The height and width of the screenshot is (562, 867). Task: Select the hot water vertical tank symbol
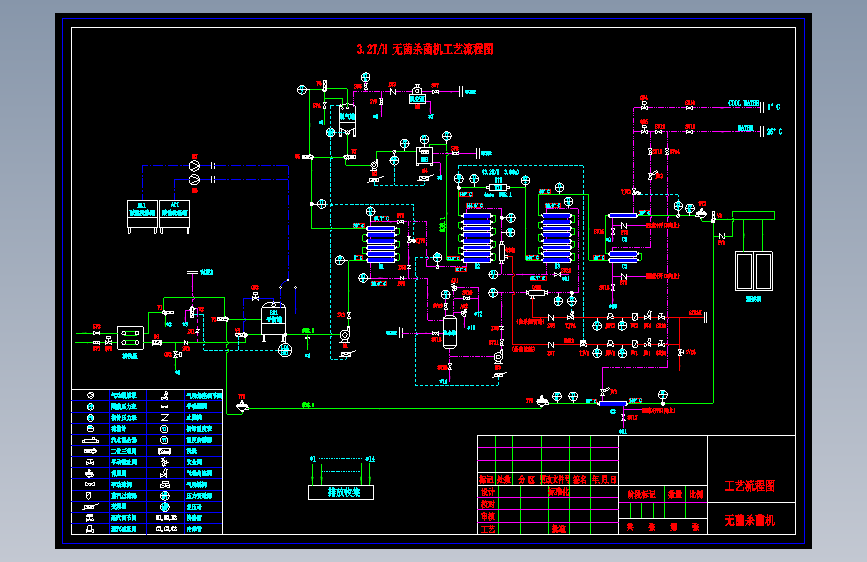[450, 332]
